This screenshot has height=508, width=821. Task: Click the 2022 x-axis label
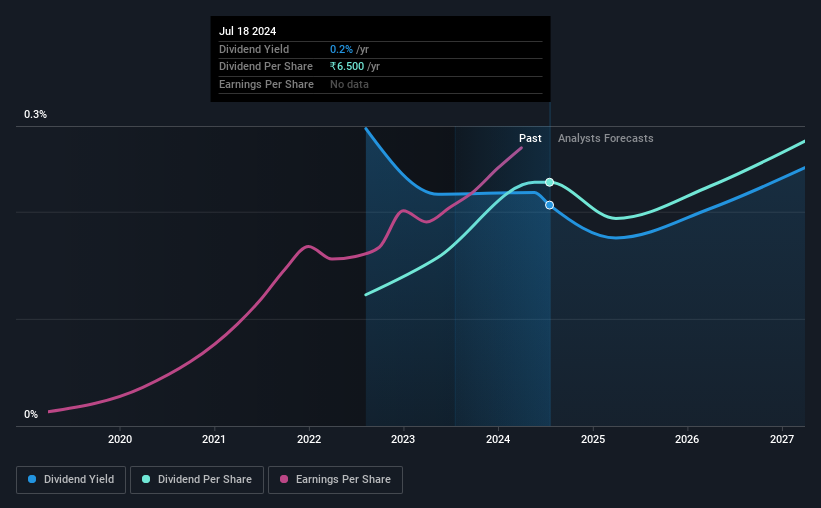(x=309, y=439)
